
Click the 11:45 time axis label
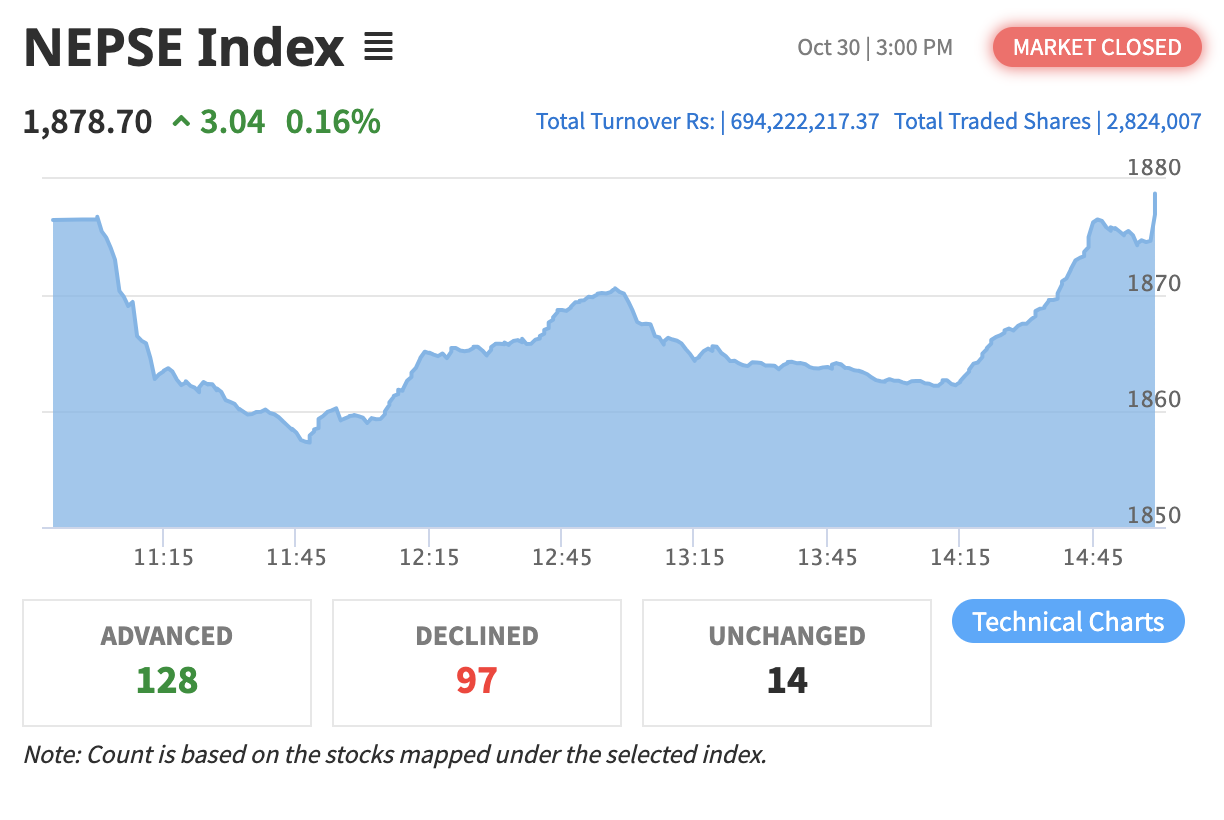[296, 557]
